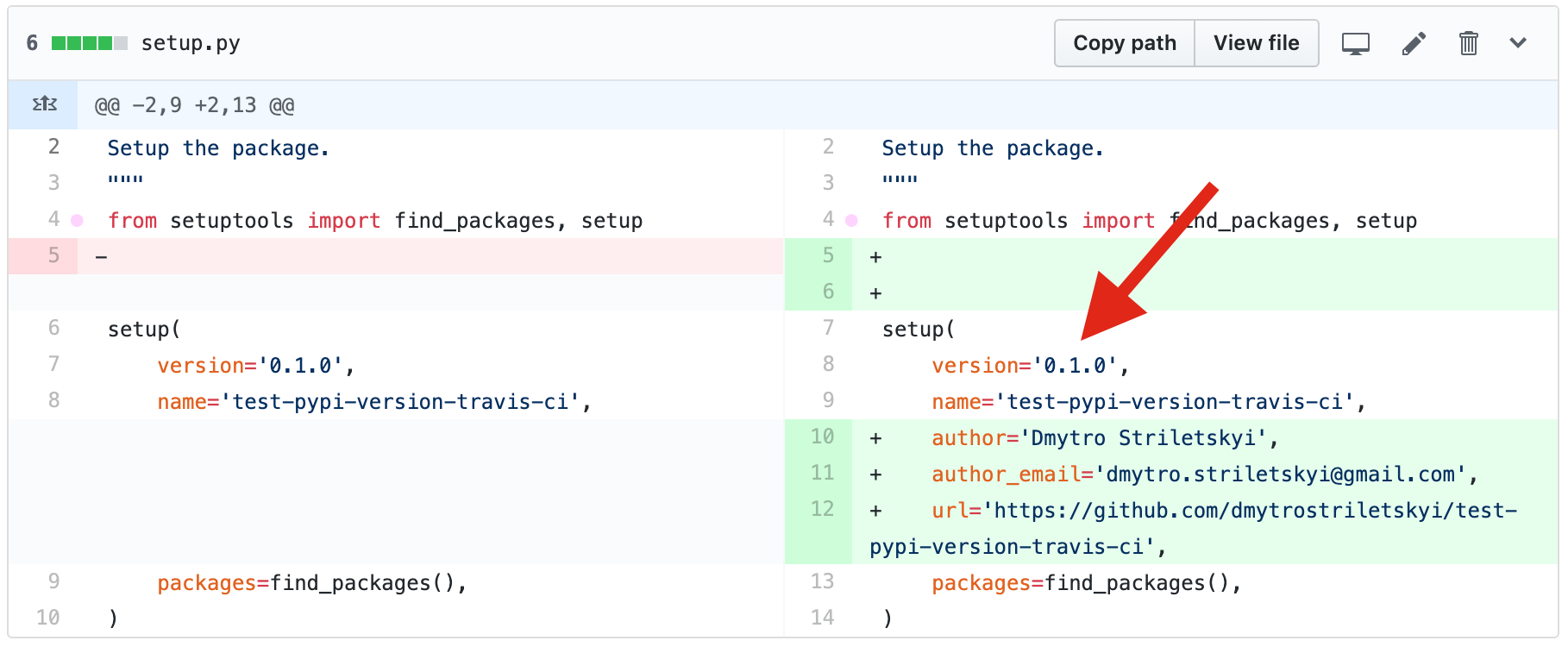This screenshot has height=647, width=1568.
Task: Click the pink dot beside right line 4
Action: [x=851, y=221]
